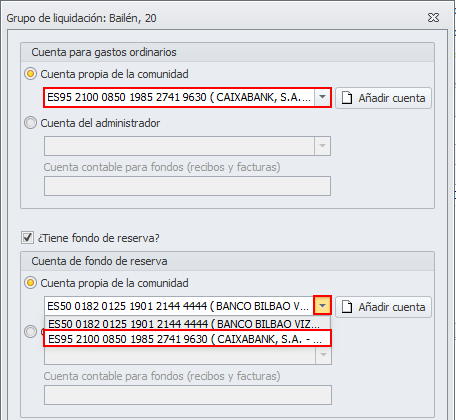Click the ES50 0182 reserve account combo box text

(x=179, y=306)
